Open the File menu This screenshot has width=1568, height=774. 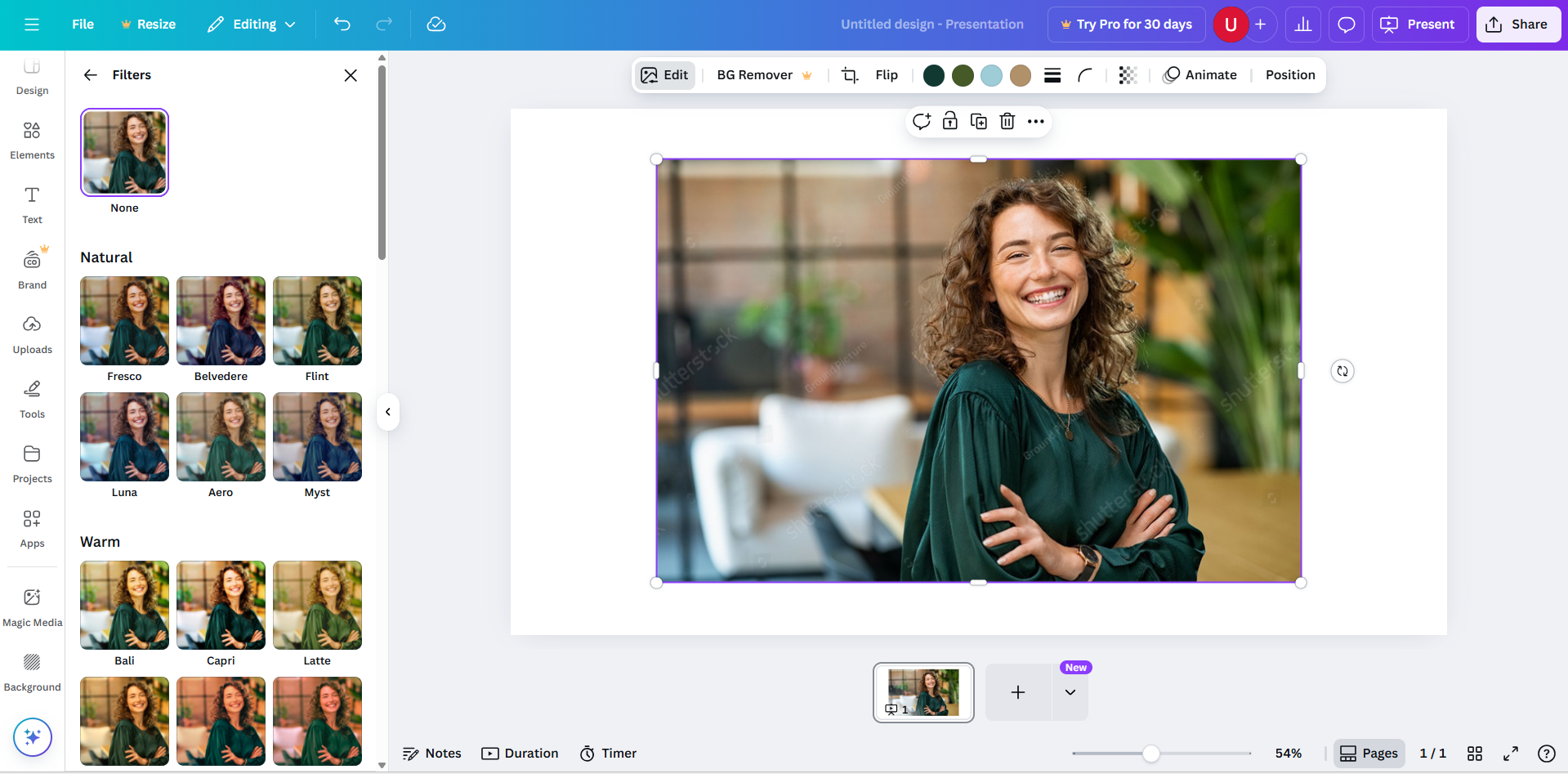point(83,25)
